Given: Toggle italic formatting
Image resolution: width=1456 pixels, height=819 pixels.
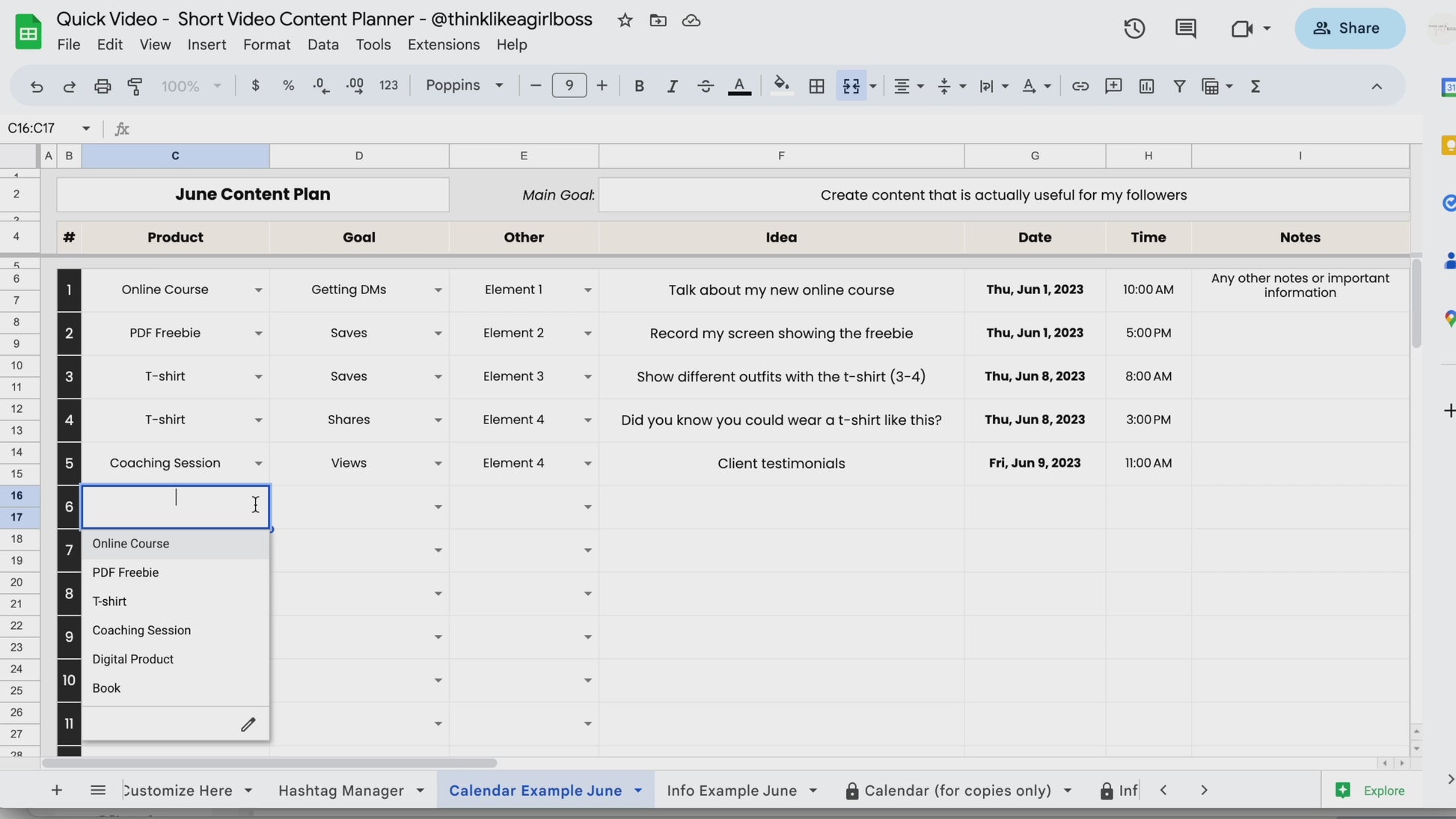Looking at the screenshot, I should 672,86.
